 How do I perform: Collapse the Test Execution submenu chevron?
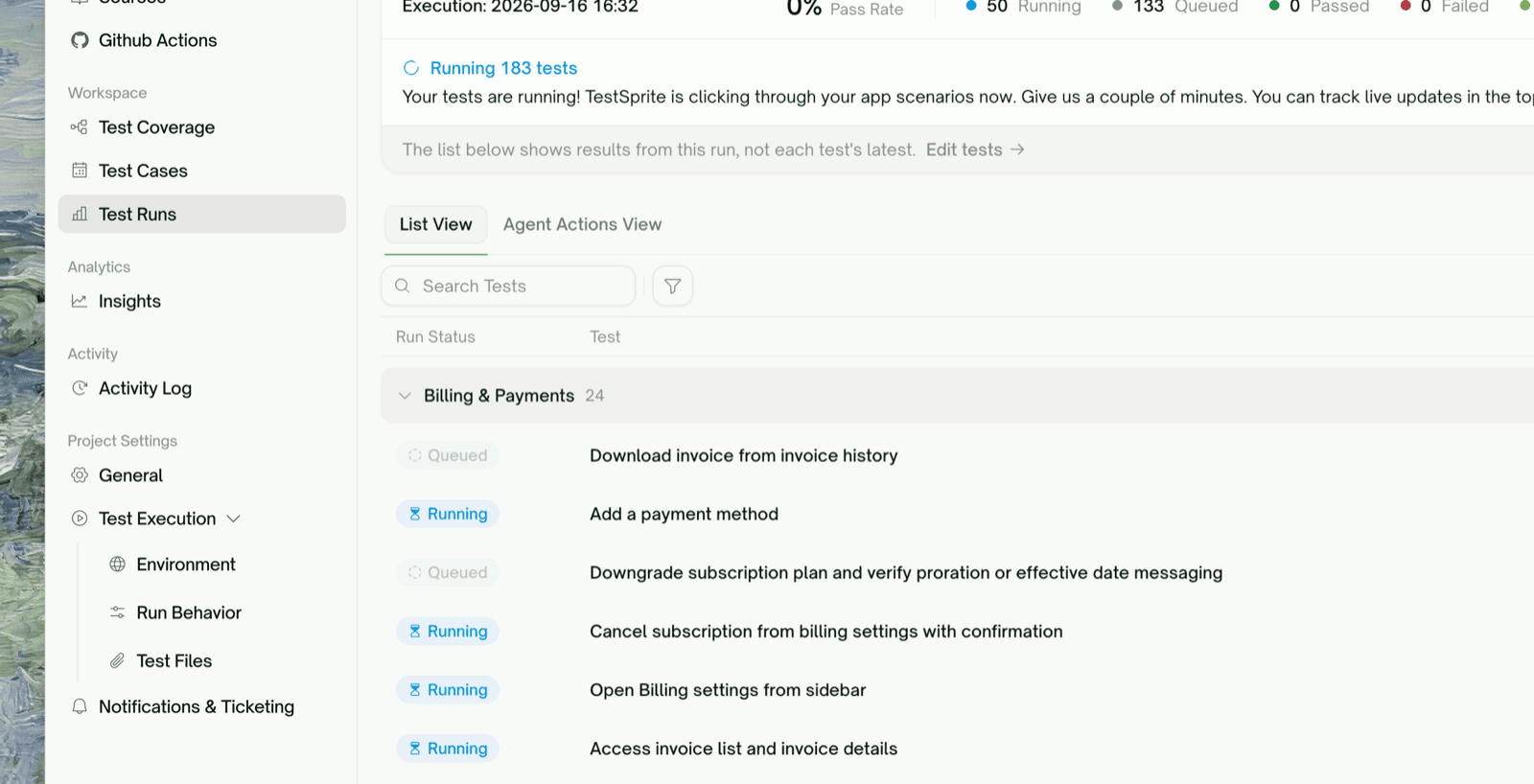(233, 519)
